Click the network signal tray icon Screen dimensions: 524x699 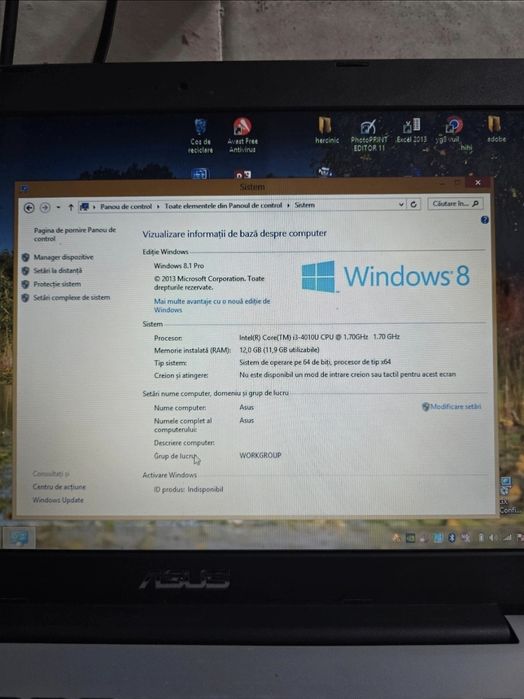click(x=507, y=538)
